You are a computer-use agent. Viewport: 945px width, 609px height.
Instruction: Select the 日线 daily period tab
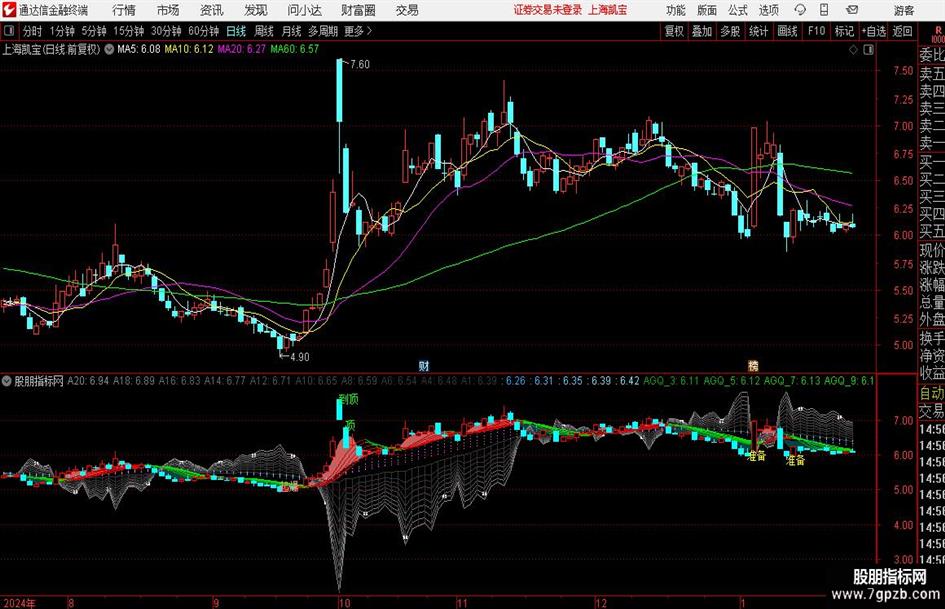(236, 31)
